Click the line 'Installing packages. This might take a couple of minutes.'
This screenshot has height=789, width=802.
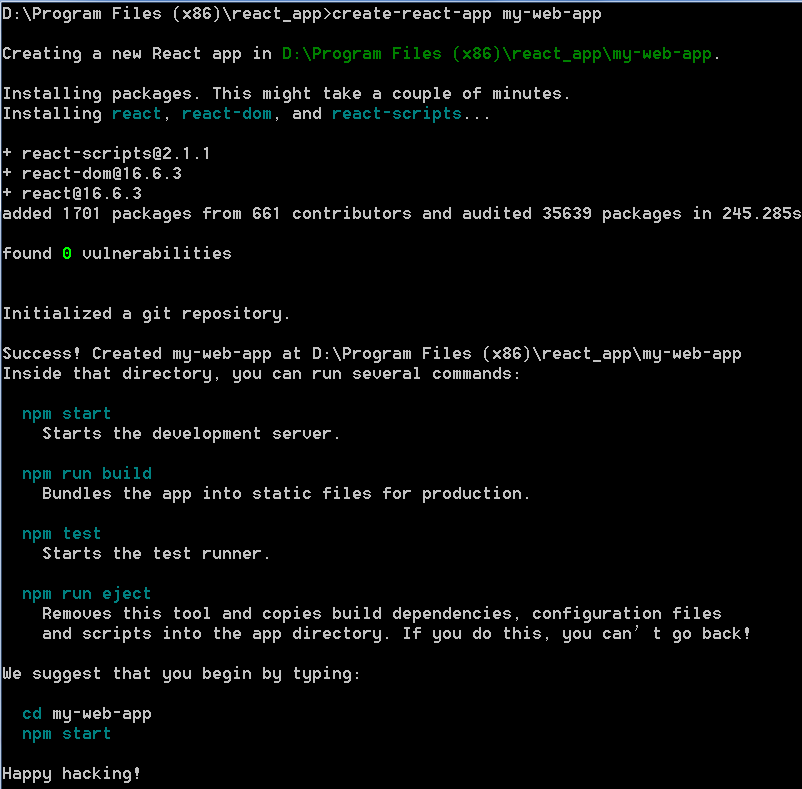coord(286,94)
